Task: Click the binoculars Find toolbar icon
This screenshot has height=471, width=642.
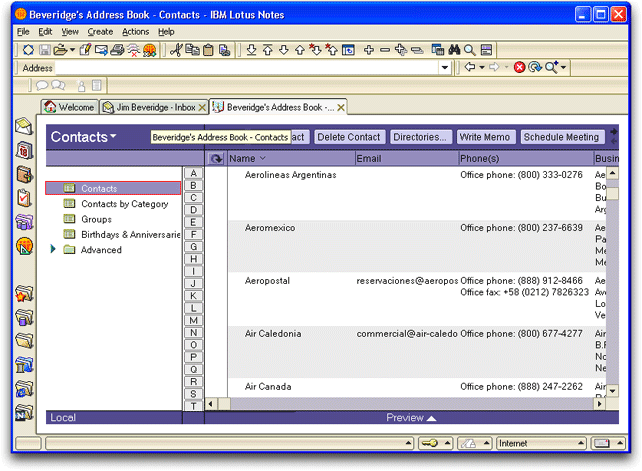Action: click(454, 50)
